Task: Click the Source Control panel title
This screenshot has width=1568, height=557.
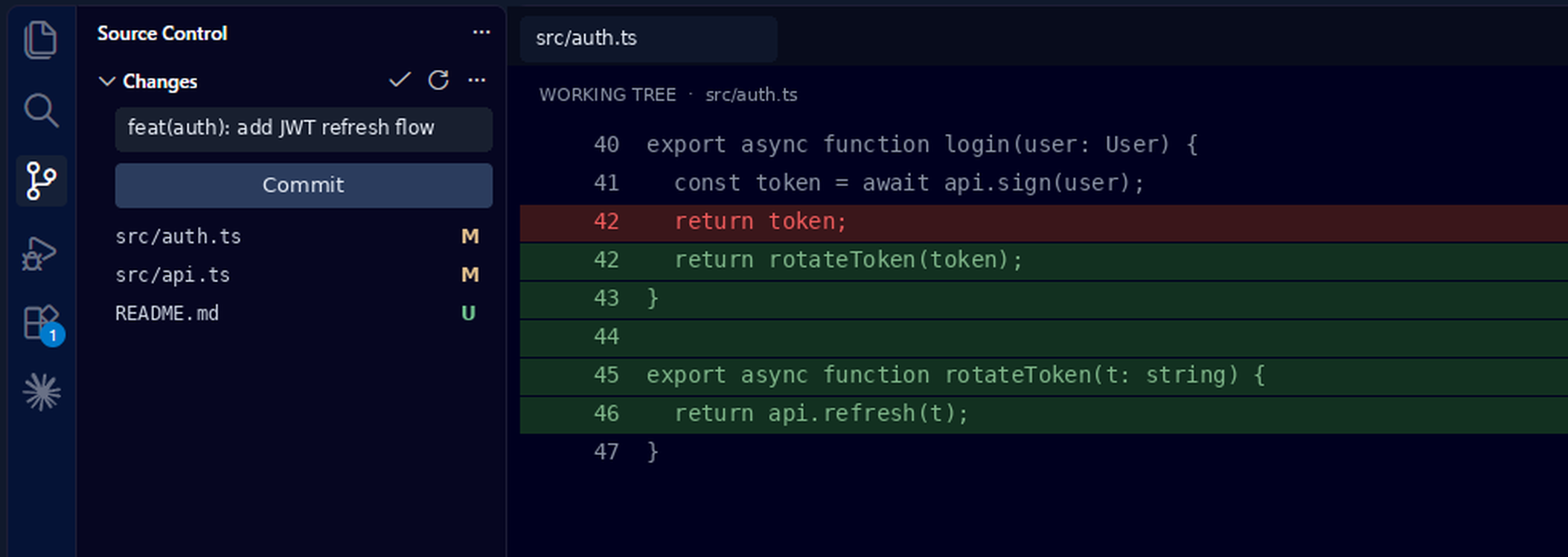Action: click(x=162, y=34)
